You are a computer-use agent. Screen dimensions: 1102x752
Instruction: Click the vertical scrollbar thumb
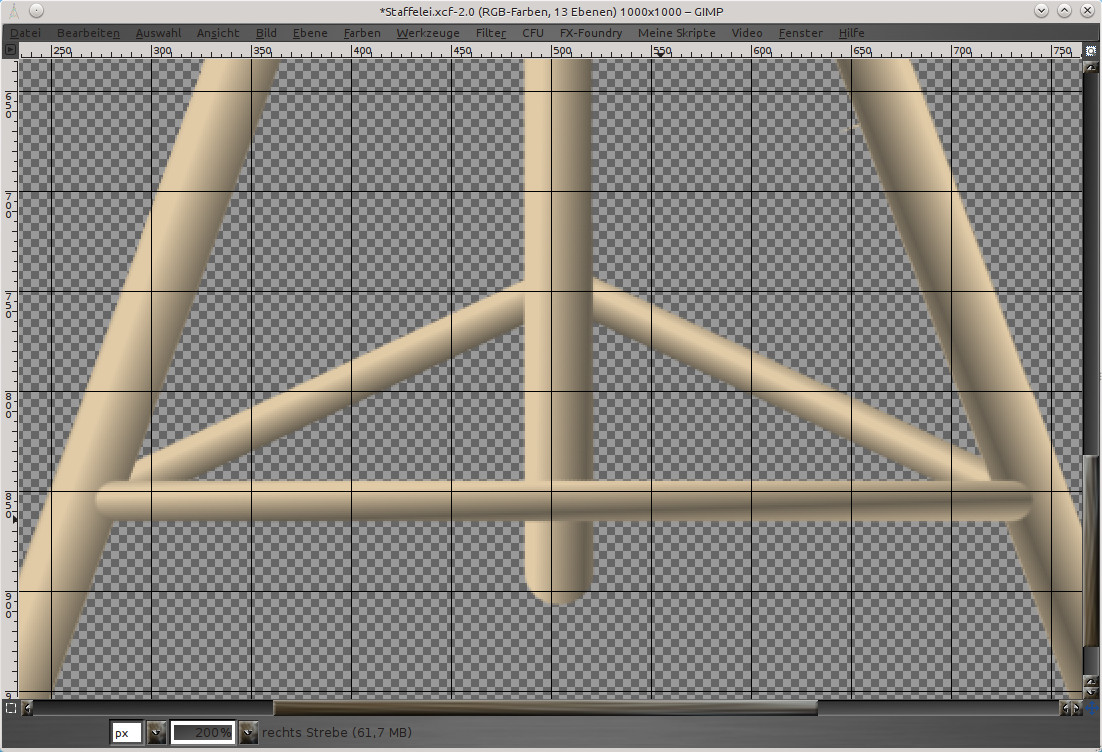pyautogui.click(x=1089, y=550)
